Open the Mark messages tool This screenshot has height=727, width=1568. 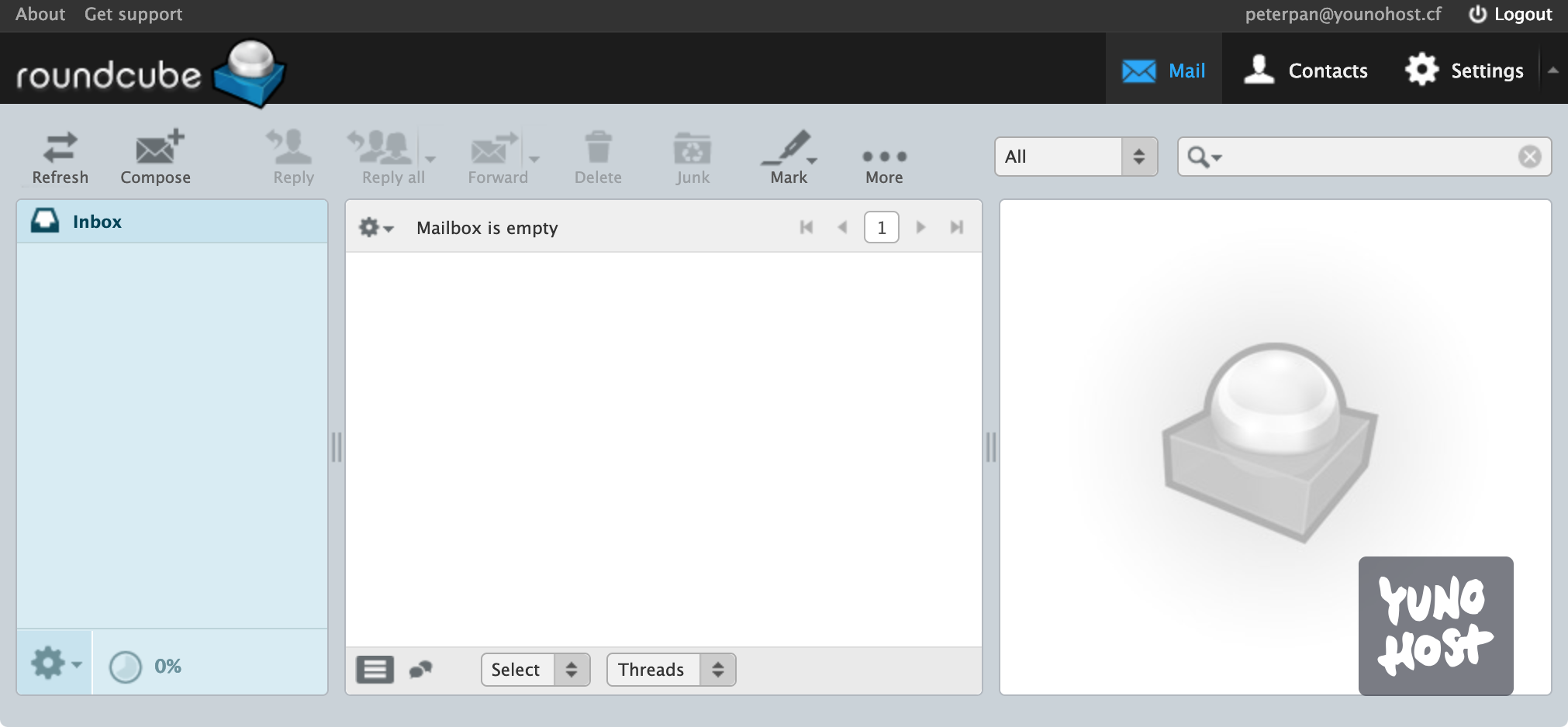pyautogui.click(x=789, y=157)
